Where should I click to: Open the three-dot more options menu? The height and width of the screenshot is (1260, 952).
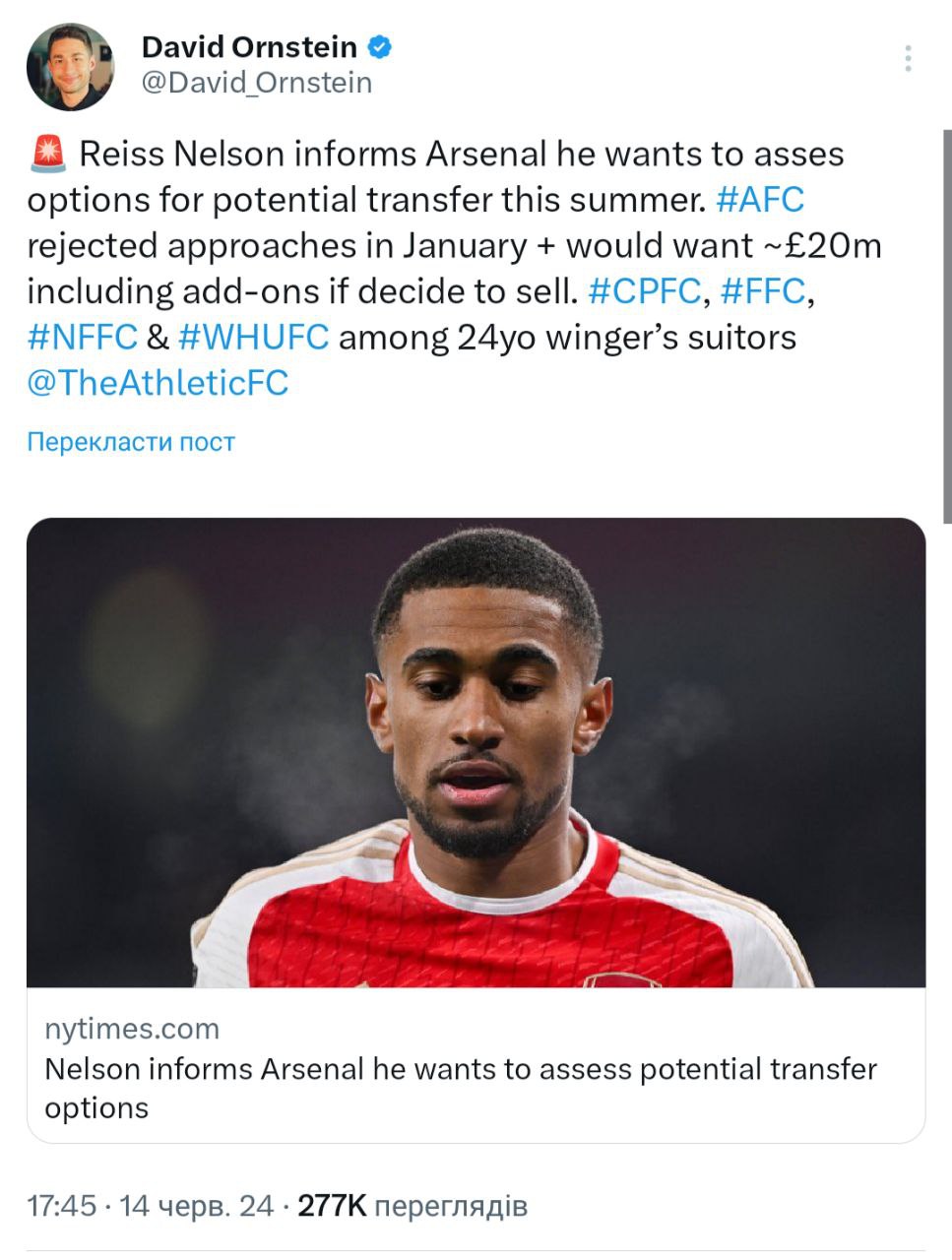pos(908,58)
